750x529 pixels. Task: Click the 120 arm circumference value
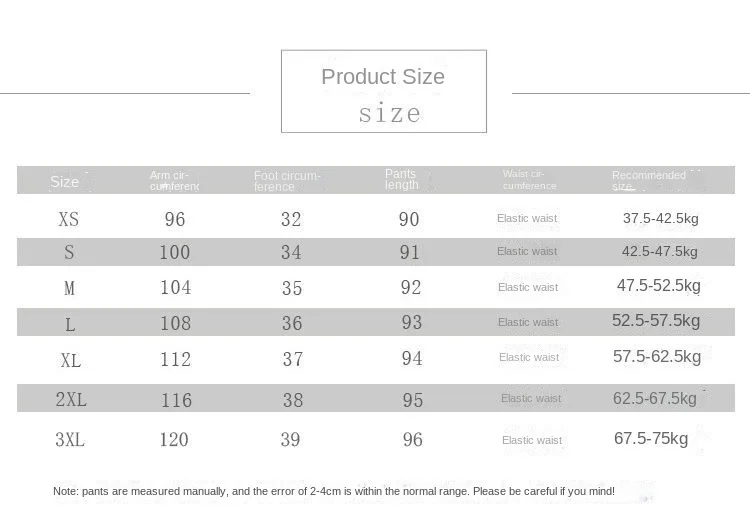[x=174, y=440]
